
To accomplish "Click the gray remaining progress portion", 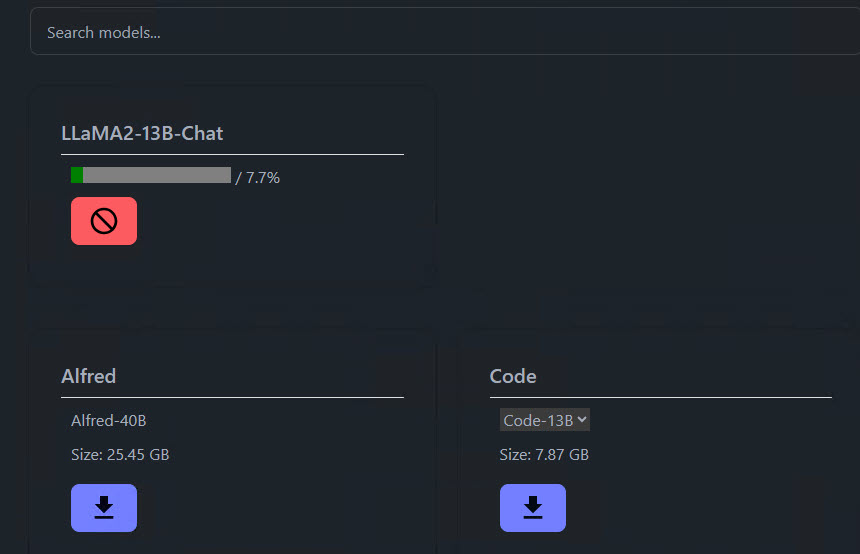I will [x=157, y=175].
